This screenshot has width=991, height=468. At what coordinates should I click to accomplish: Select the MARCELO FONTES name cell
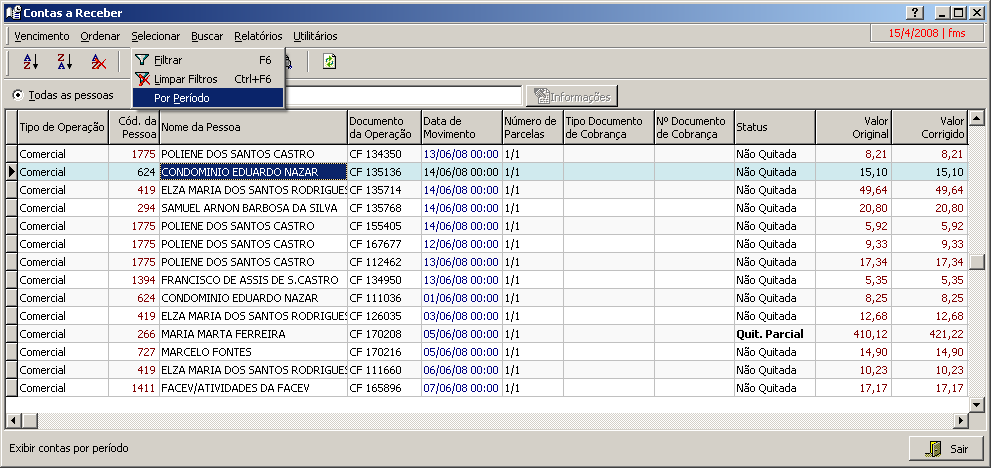coord(253,352)
